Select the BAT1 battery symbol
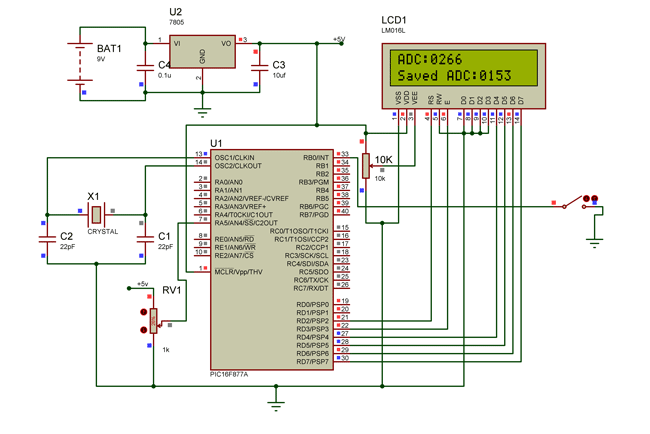Screen dimensions: 650x434 pos(80,63)
